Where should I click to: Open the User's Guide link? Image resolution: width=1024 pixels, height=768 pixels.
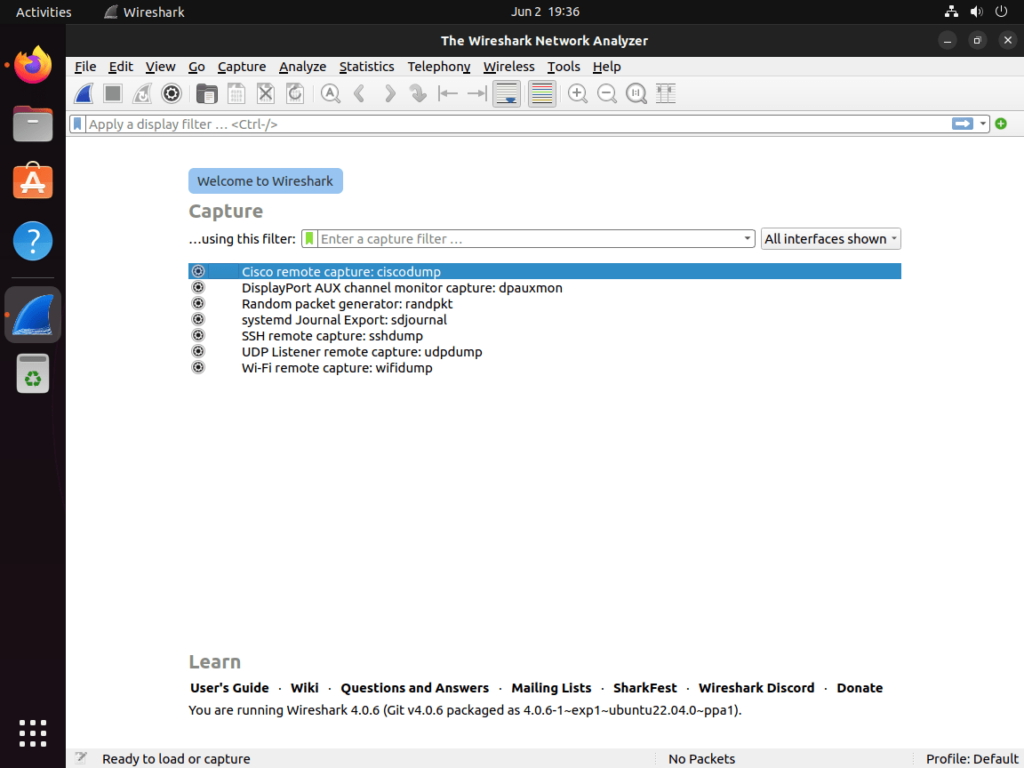pyautogui.click(x=229, y=688)
